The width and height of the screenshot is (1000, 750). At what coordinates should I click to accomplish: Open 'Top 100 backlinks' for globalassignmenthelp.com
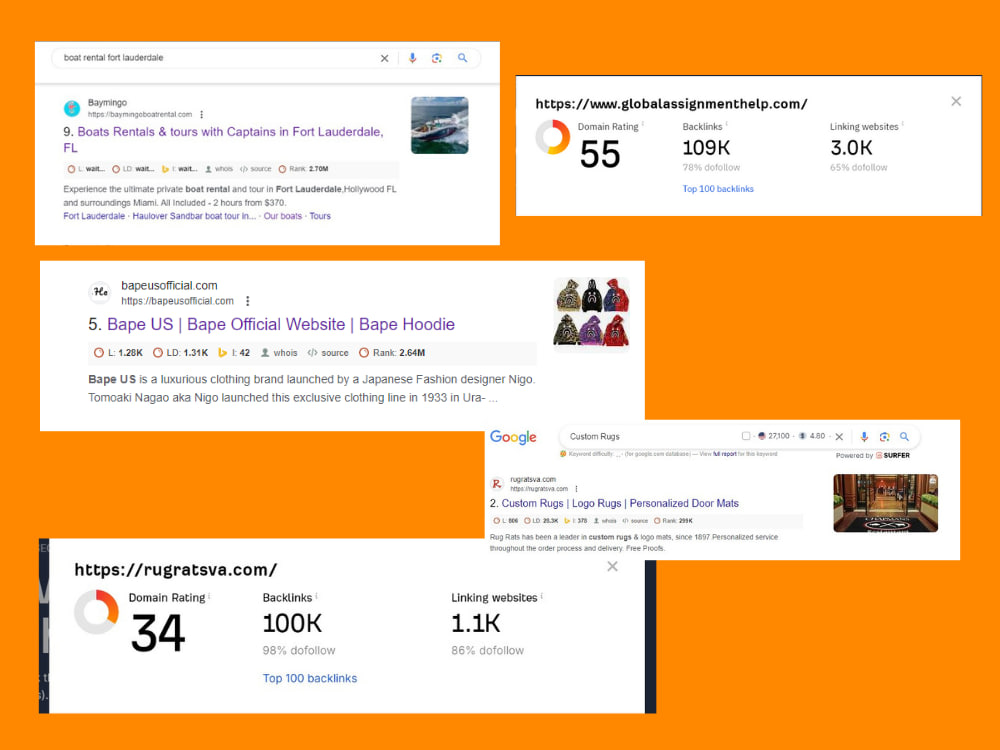[x=717, y=189]
